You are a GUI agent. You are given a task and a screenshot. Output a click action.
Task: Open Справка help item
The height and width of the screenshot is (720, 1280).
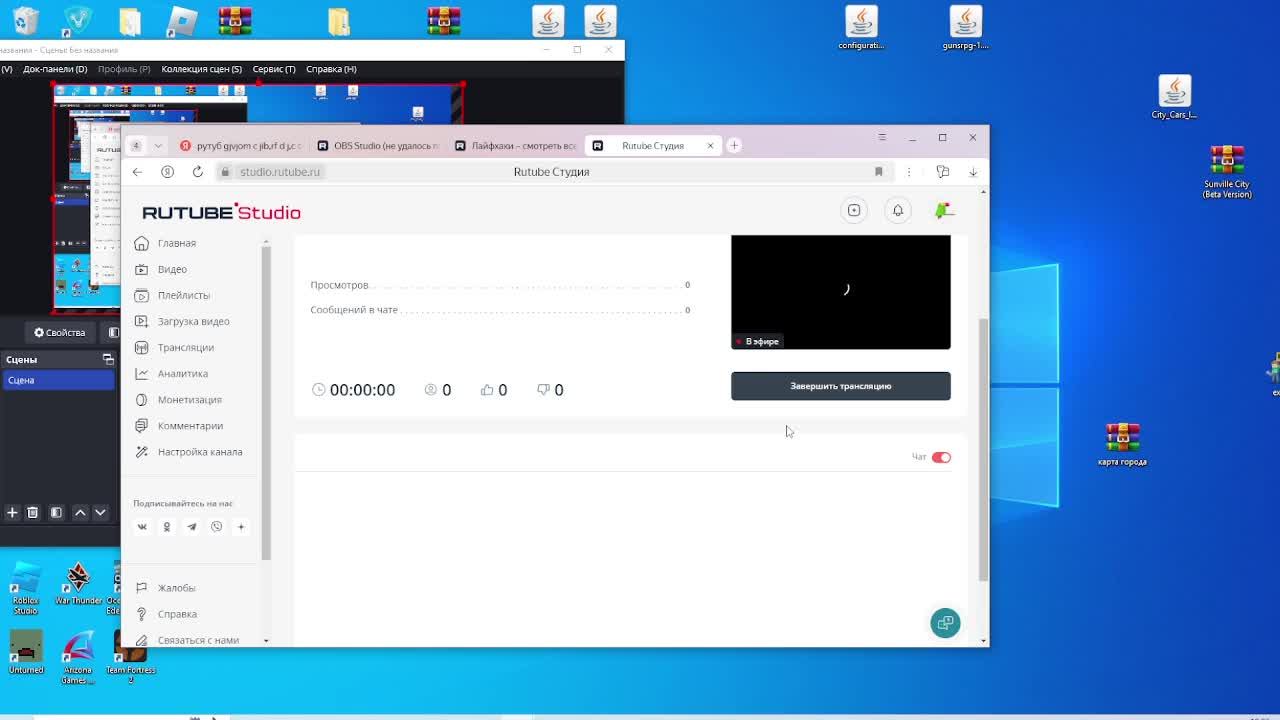click(x=177, y=614)
